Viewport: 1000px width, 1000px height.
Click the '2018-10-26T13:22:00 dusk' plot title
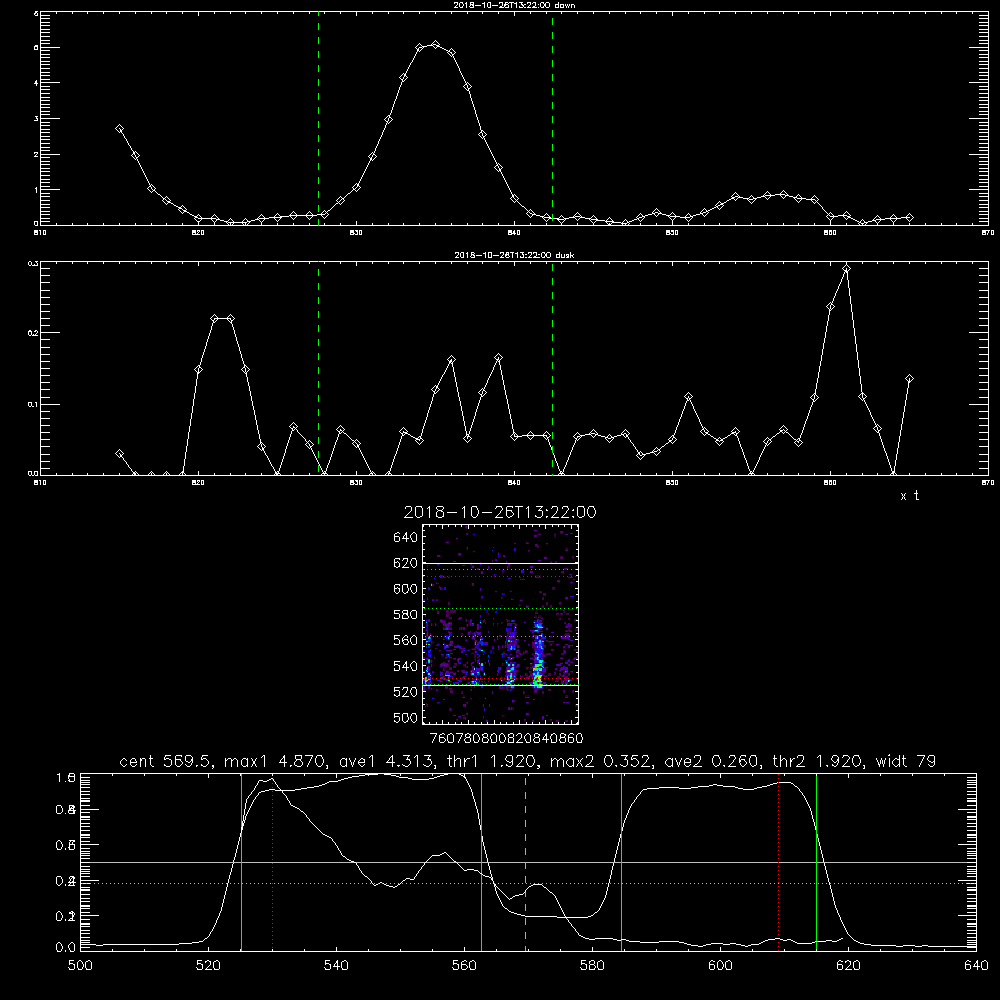tap(514, 255)
